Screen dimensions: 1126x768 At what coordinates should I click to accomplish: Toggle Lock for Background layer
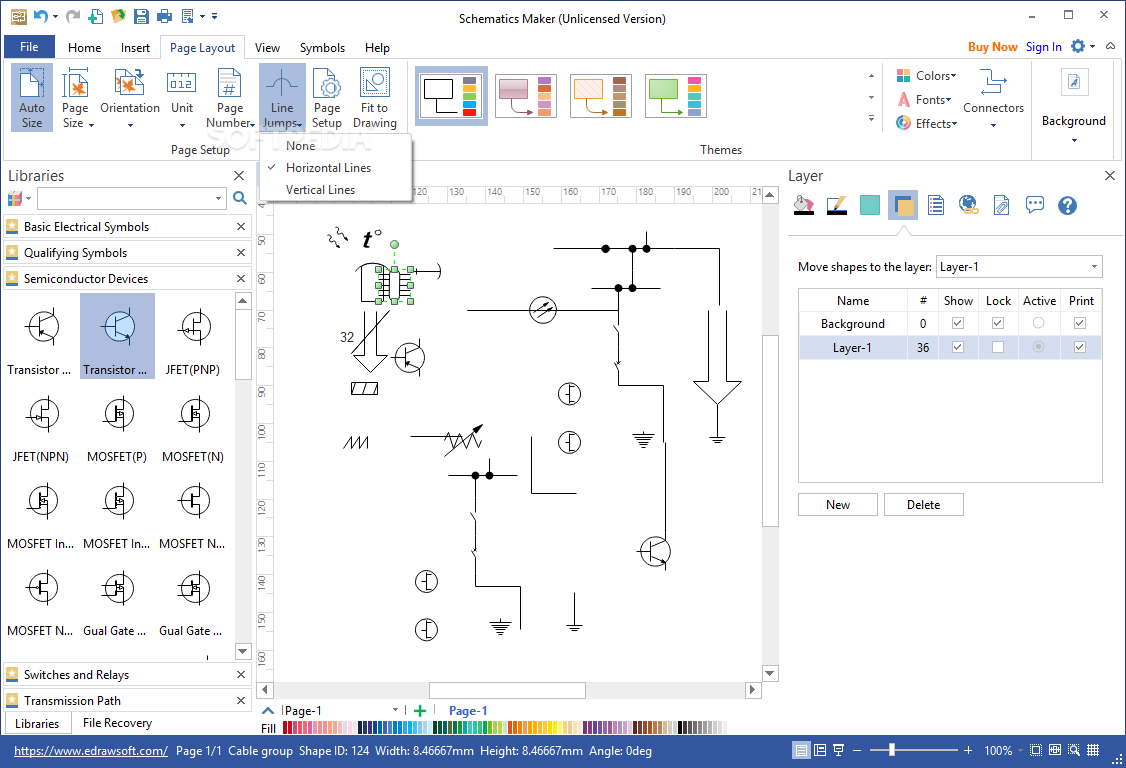tap(997, 323)
